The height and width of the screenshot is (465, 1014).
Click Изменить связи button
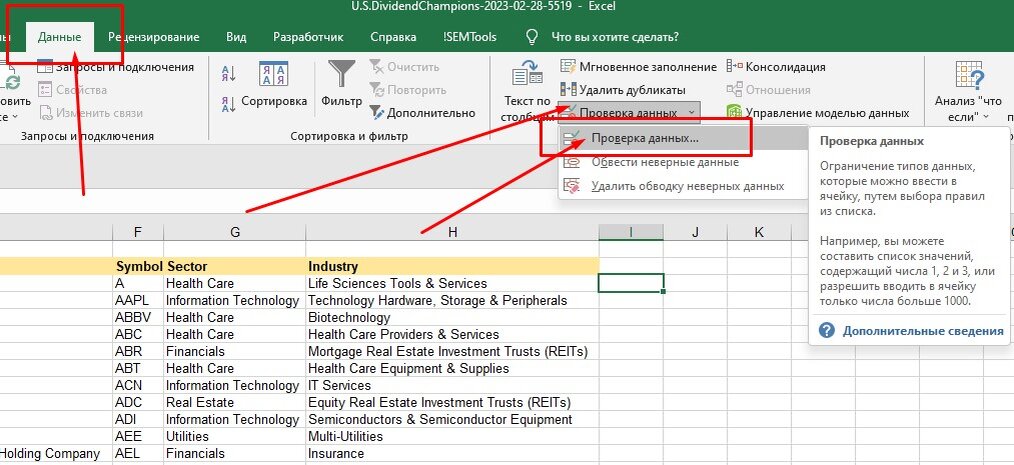91,113
